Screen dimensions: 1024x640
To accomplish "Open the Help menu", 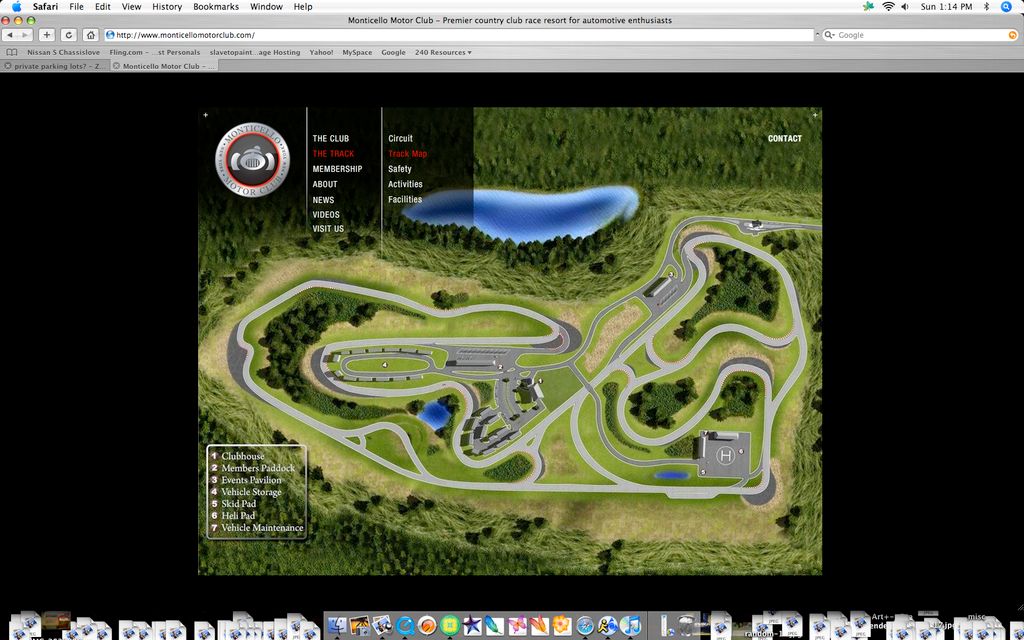I will pos(303,7).
